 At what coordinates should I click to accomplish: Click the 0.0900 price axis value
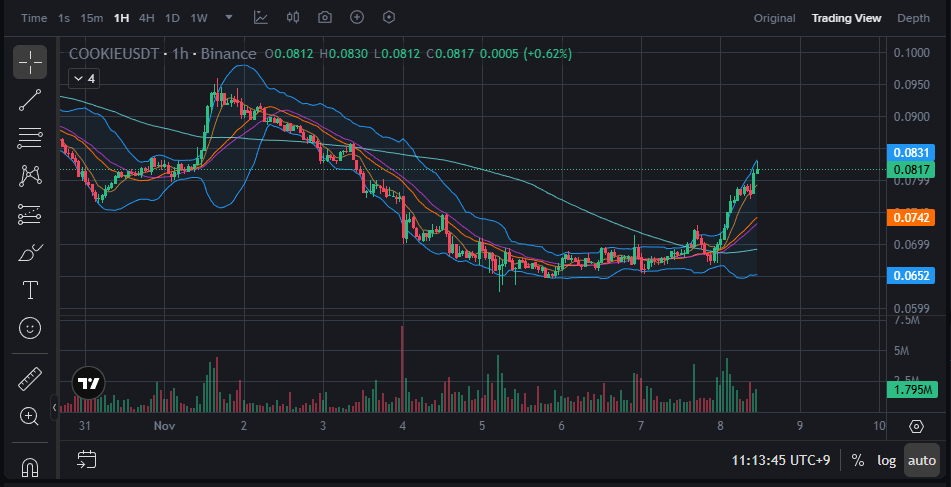point(911,116)
